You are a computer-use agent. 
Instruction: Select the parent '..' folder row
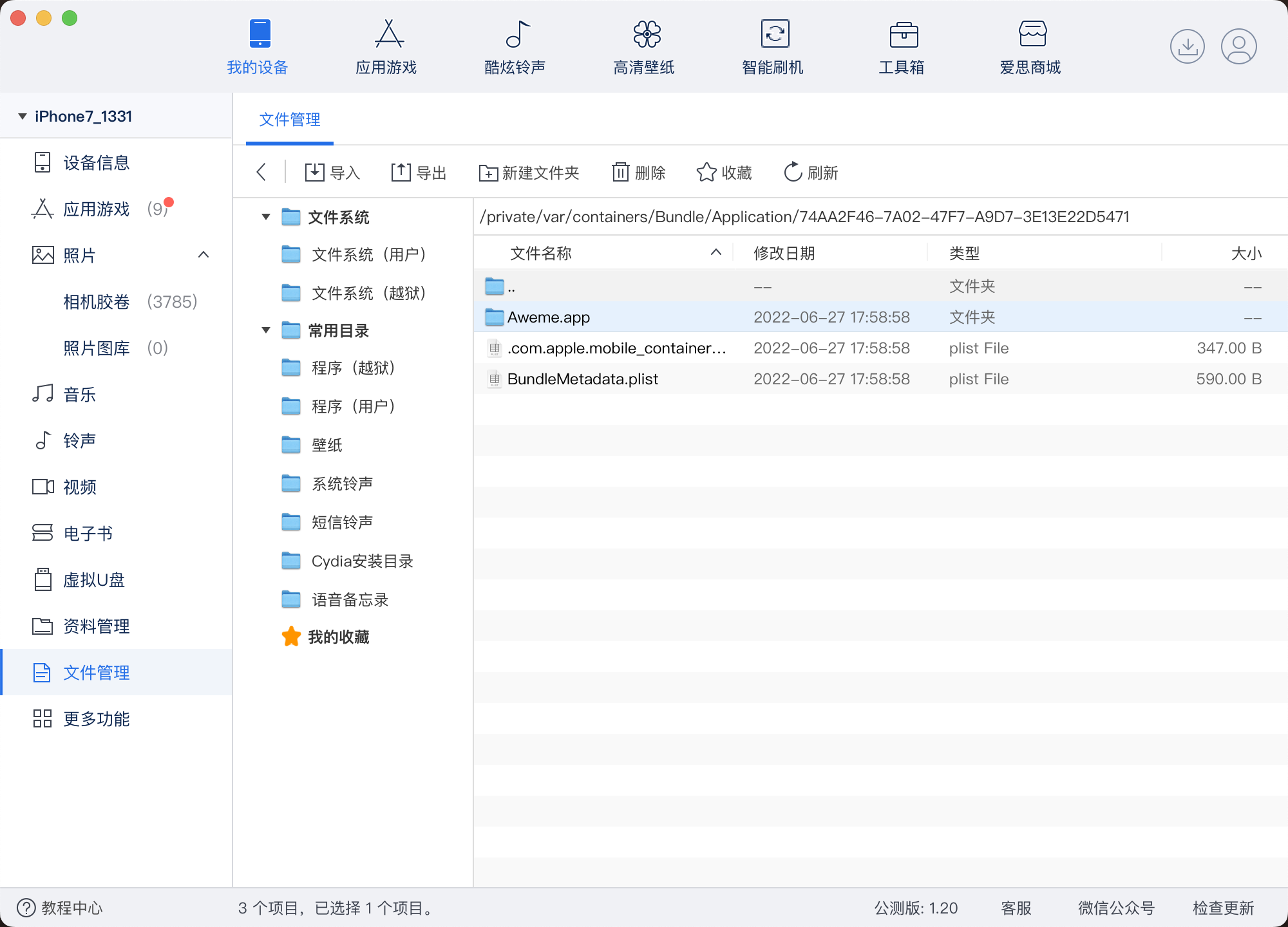pos(881,286)
